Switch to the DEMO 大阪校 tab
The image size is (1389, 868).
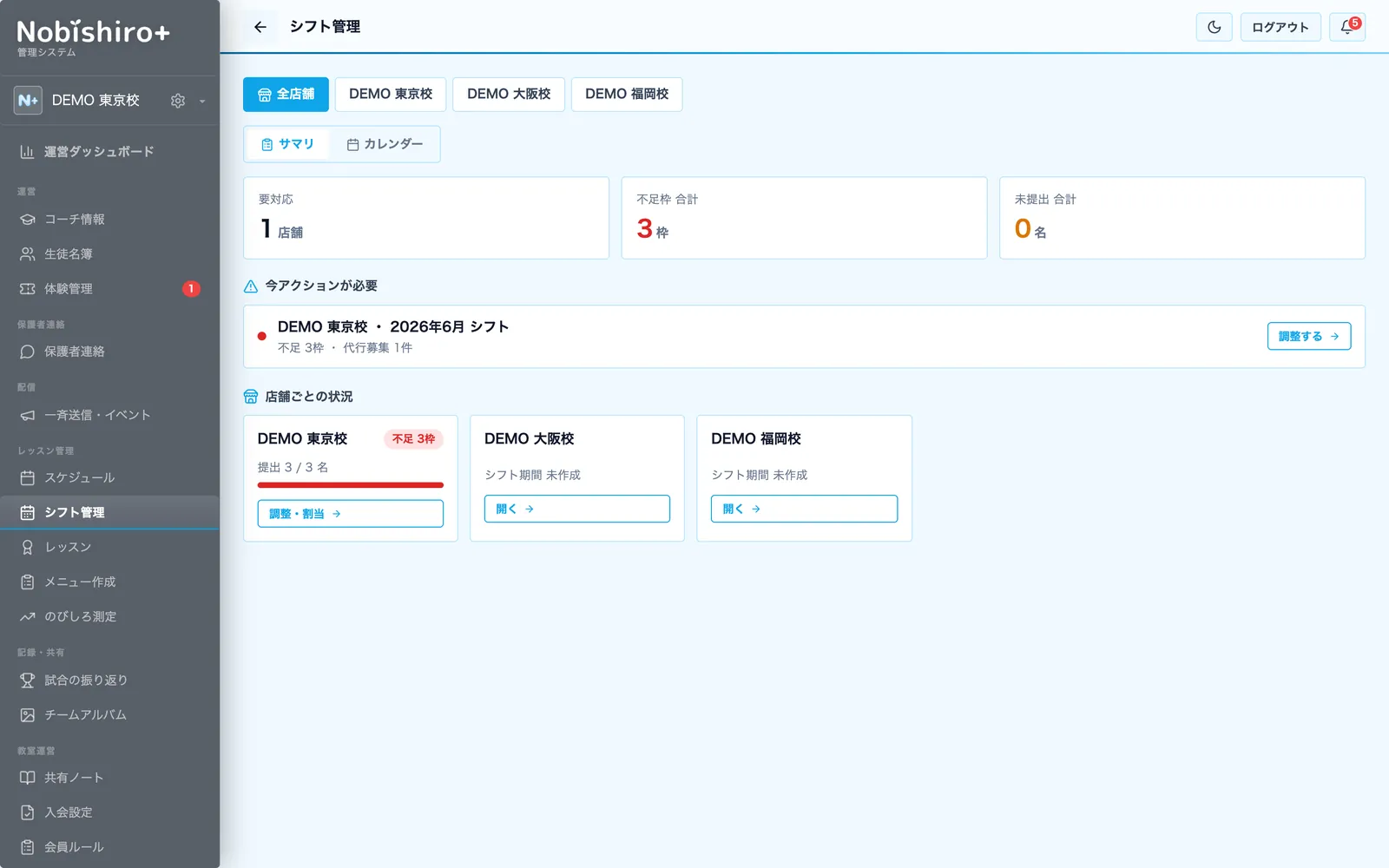pos(509,94)
